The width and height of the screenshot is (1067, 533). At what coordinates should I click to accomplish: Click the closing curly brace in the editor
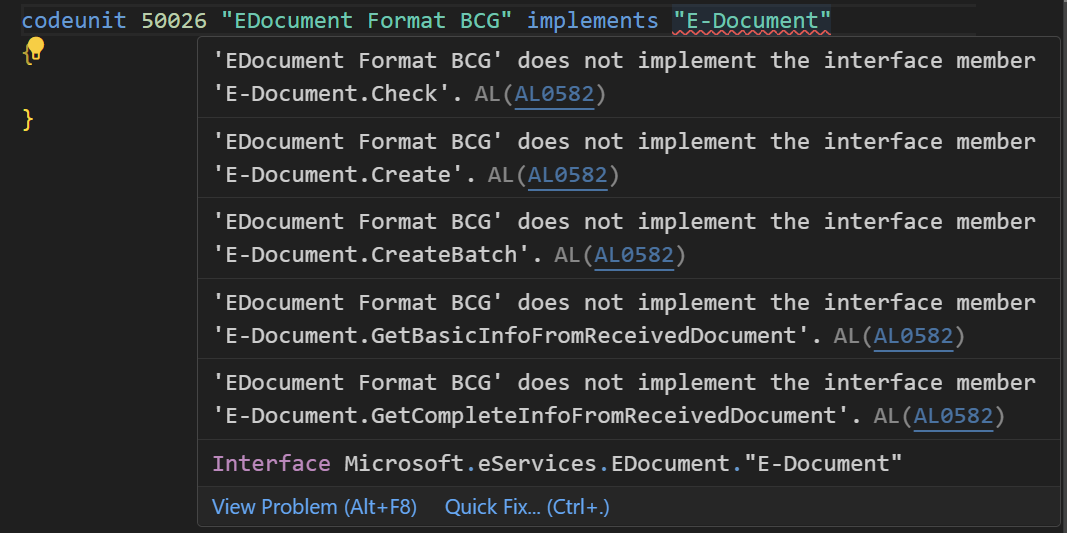click(x=28, y=119)
